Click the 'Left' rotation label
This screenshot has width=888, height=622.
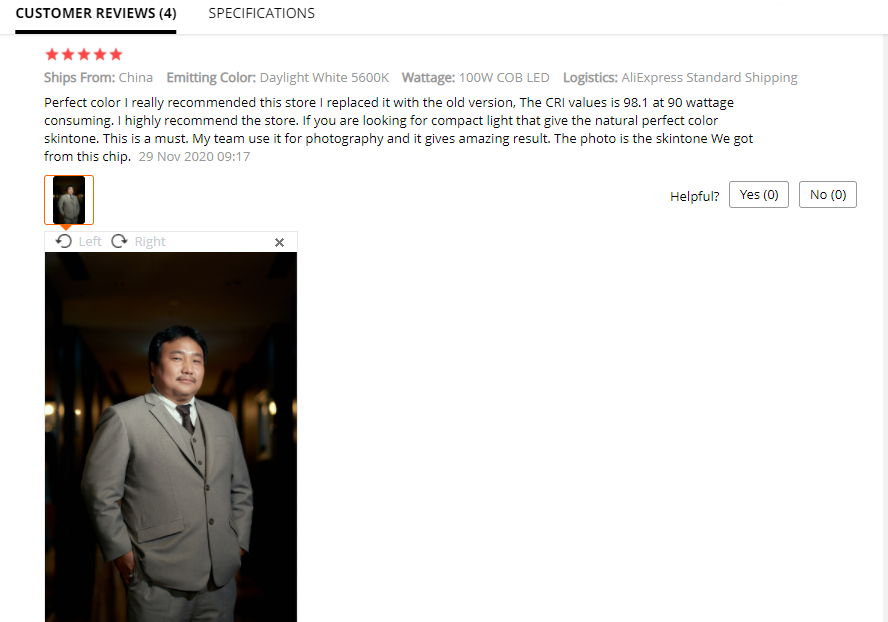[x=90, y=242]
